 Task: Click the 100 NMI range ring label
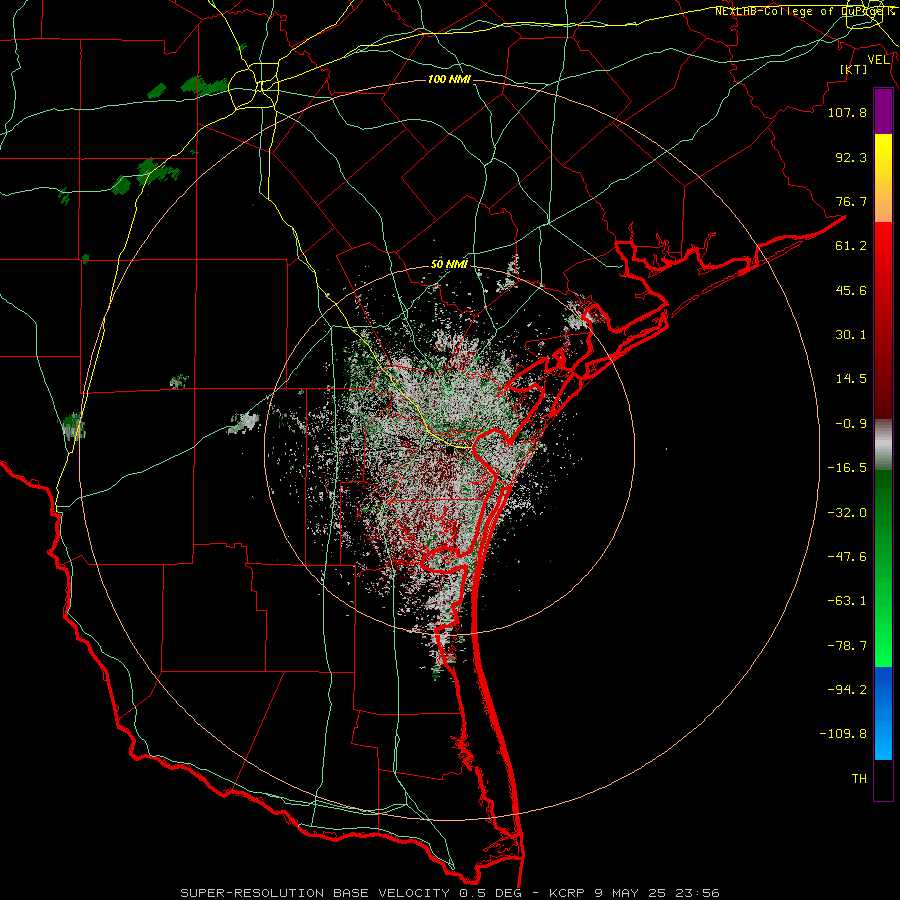click(449, 79)
